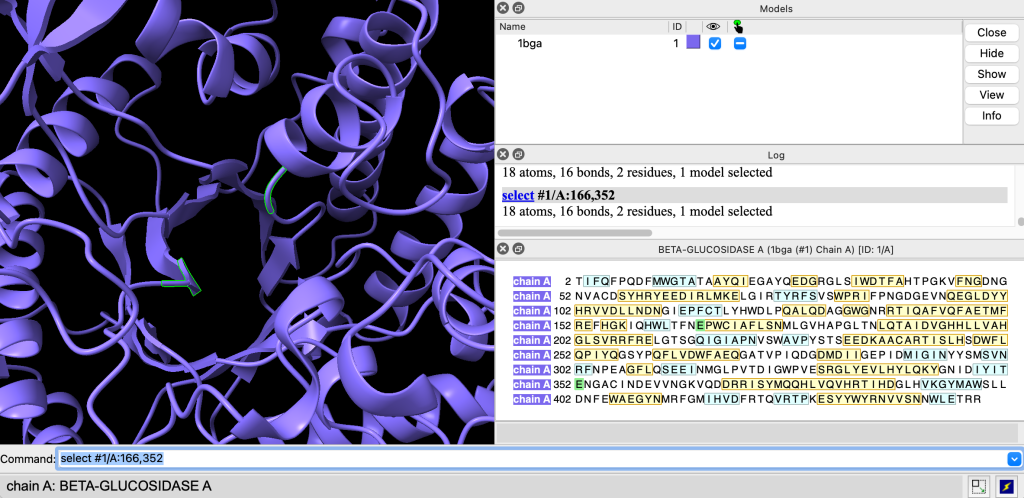Undock the sequence viewer panel float icon

click(518, 249)
